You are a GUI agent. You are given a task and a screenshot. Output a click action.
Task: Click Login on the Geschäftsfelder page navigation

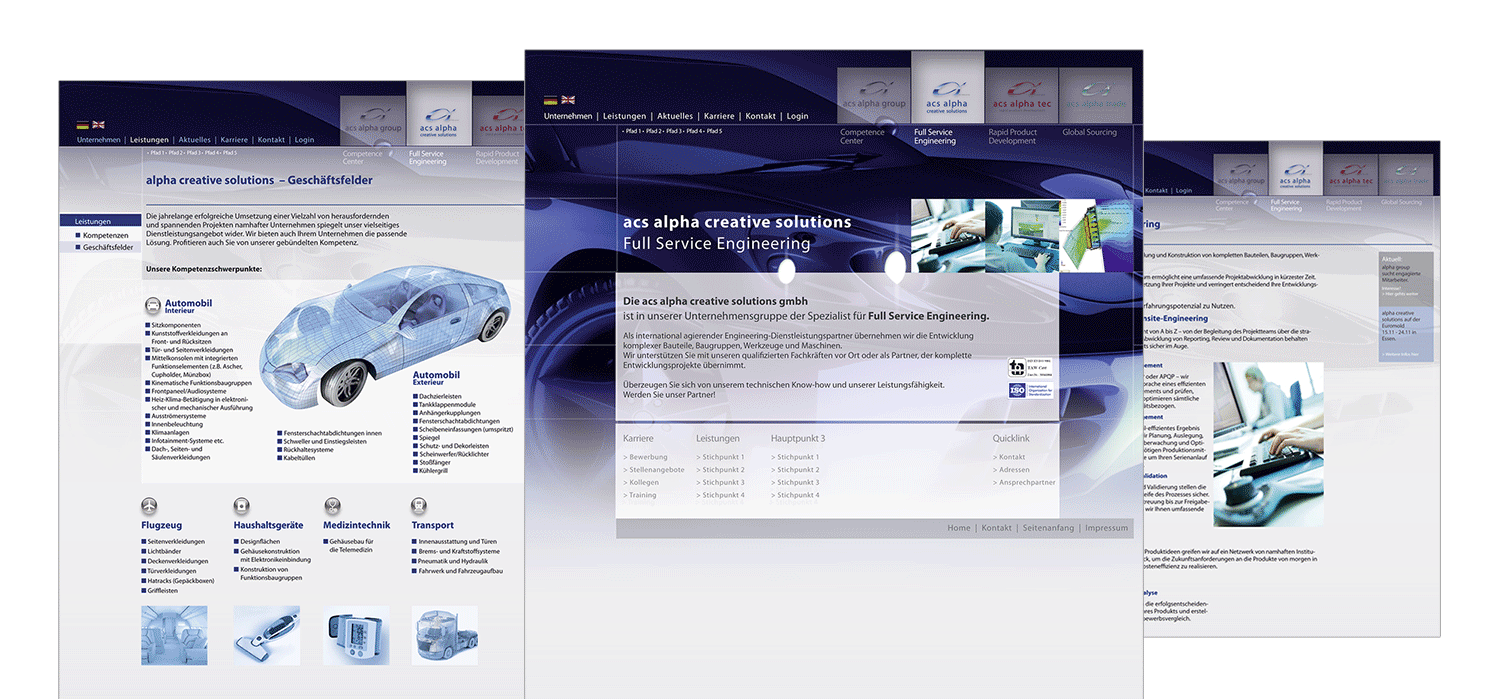(304, 140)
